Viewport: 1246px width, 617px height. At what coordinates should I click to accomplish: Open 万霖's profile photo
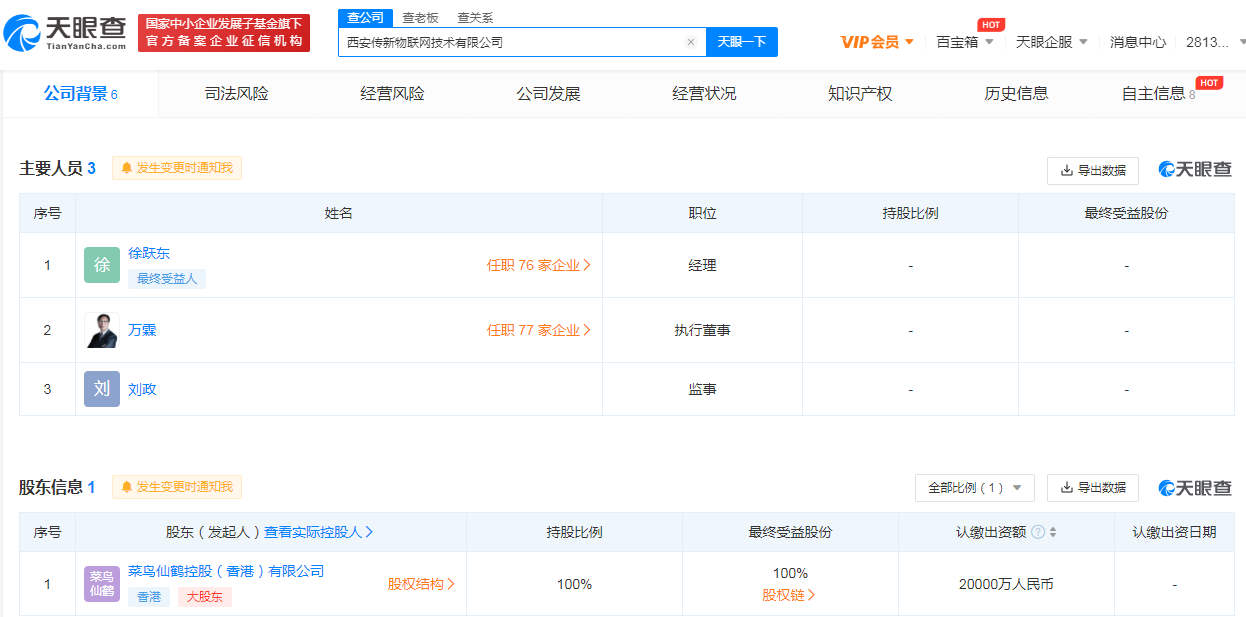tap(102, 330)
